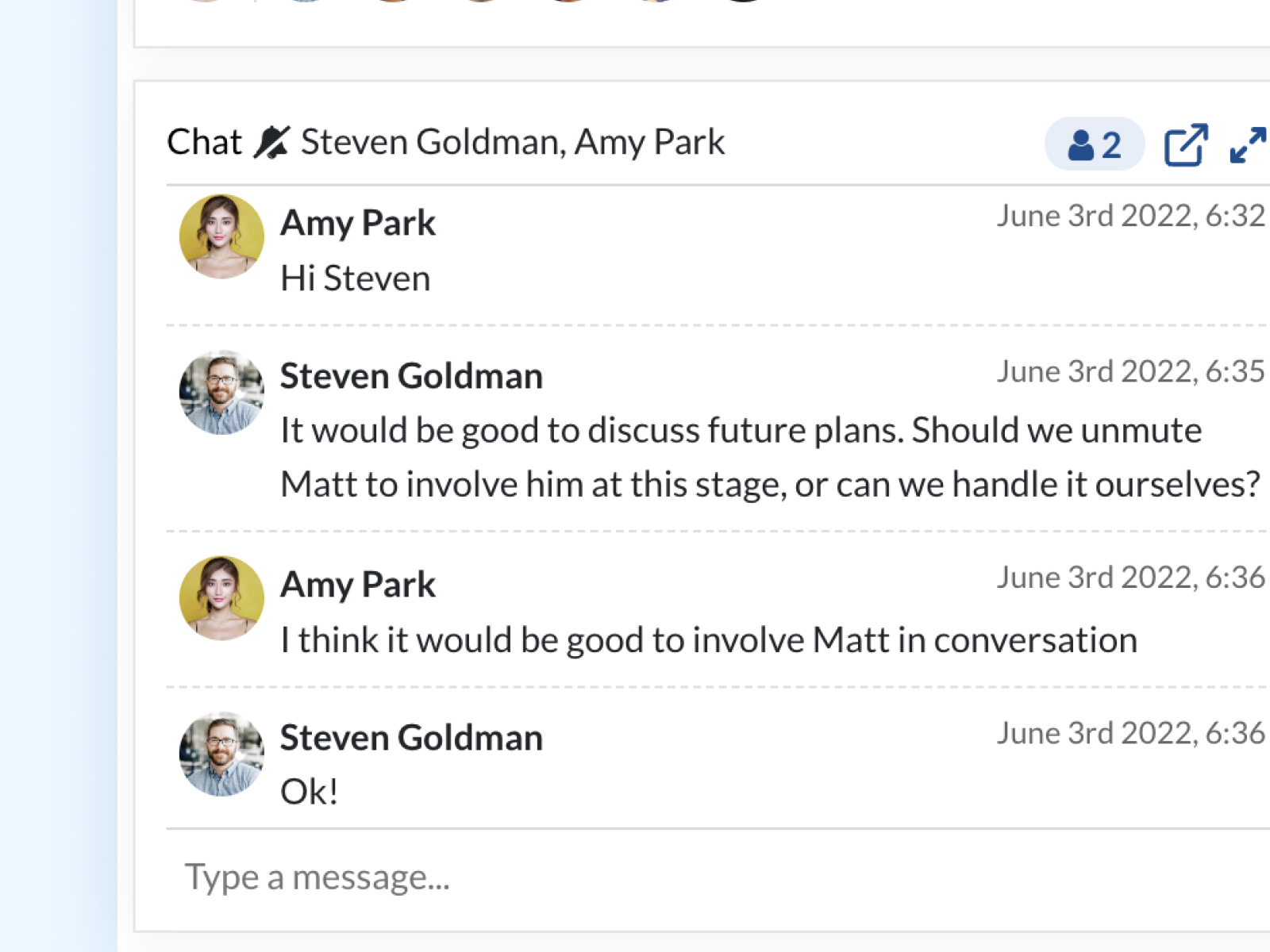Click the message about involving Matt in conversation

coord(709,640)
